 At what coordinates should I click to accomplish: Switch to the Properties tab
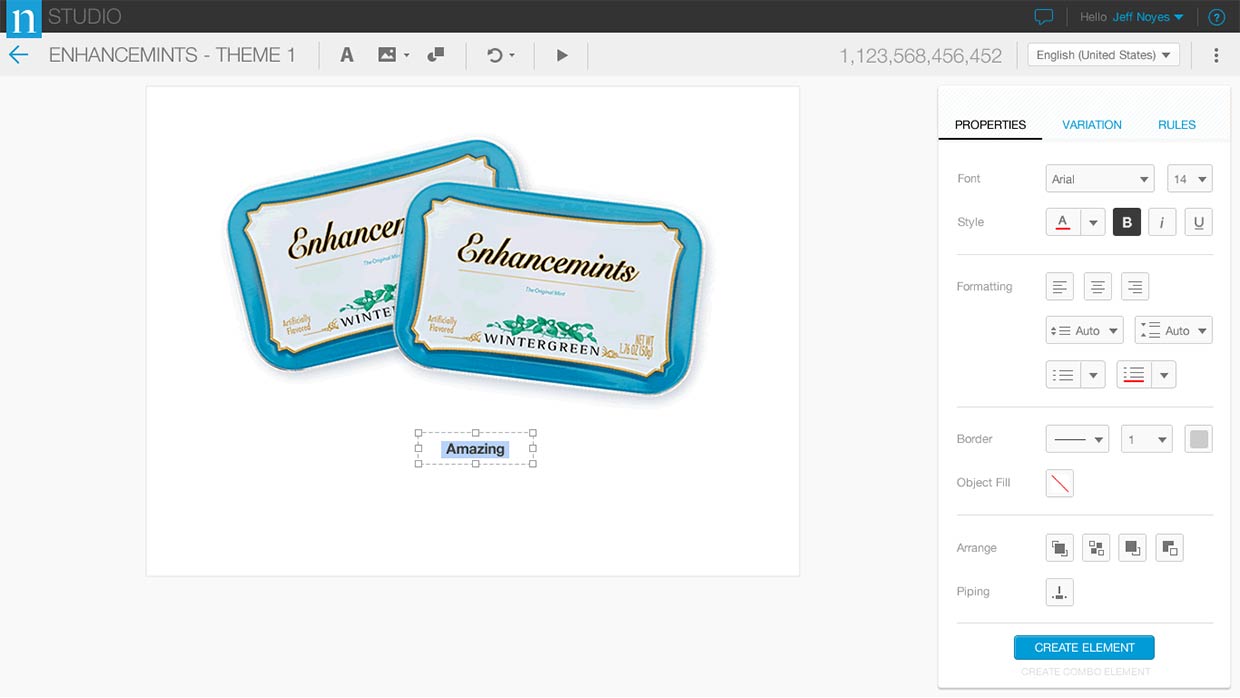[990, 125]
